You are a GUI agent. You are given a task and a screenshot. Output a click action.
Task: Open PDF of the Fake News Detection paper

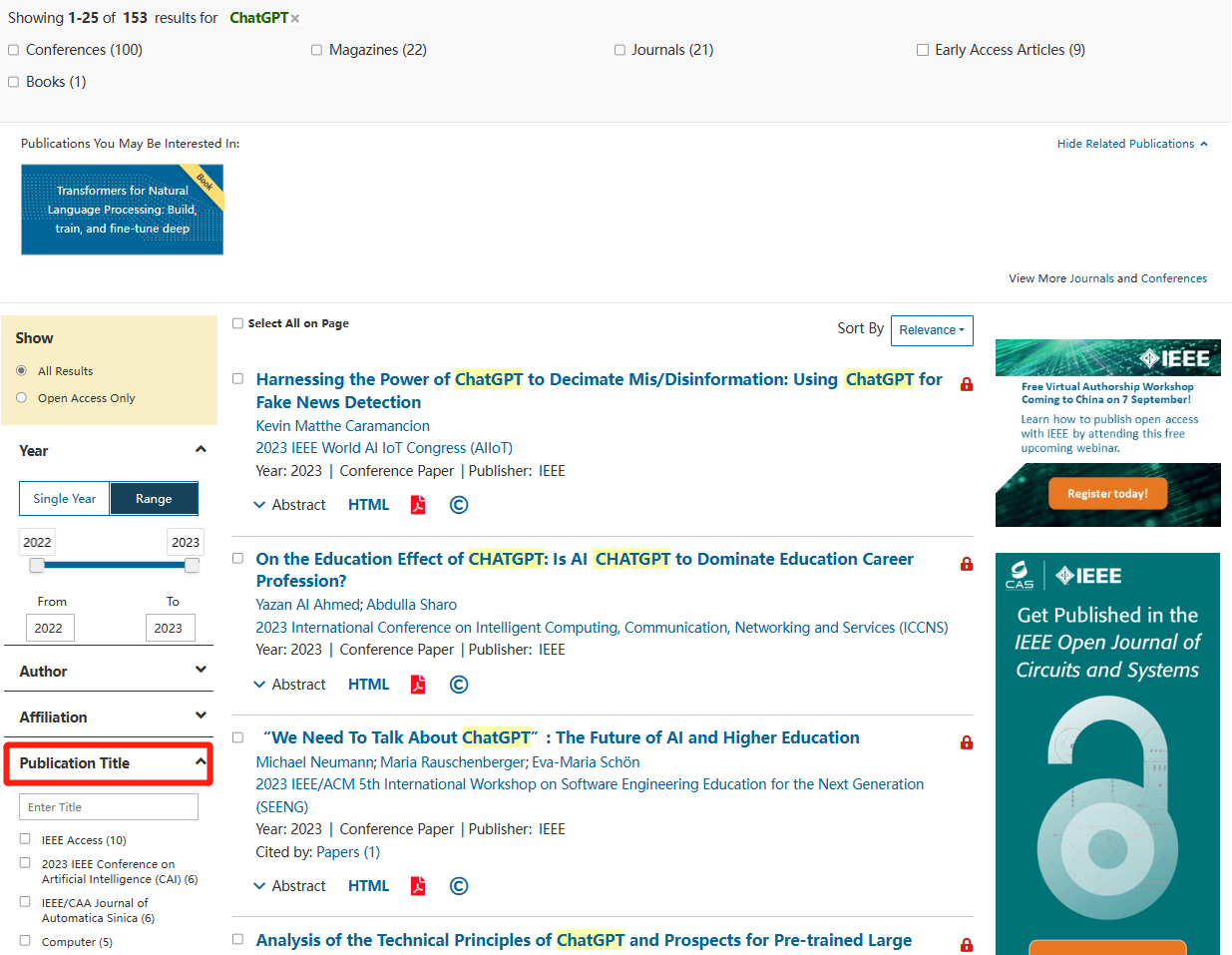[x=418, y=505]
